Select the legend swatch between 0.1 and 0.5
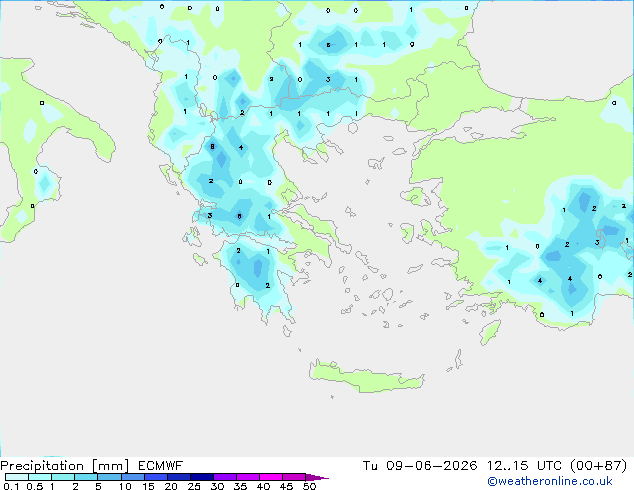The width and height of the screenshot is (634, 490). point(17,477)
